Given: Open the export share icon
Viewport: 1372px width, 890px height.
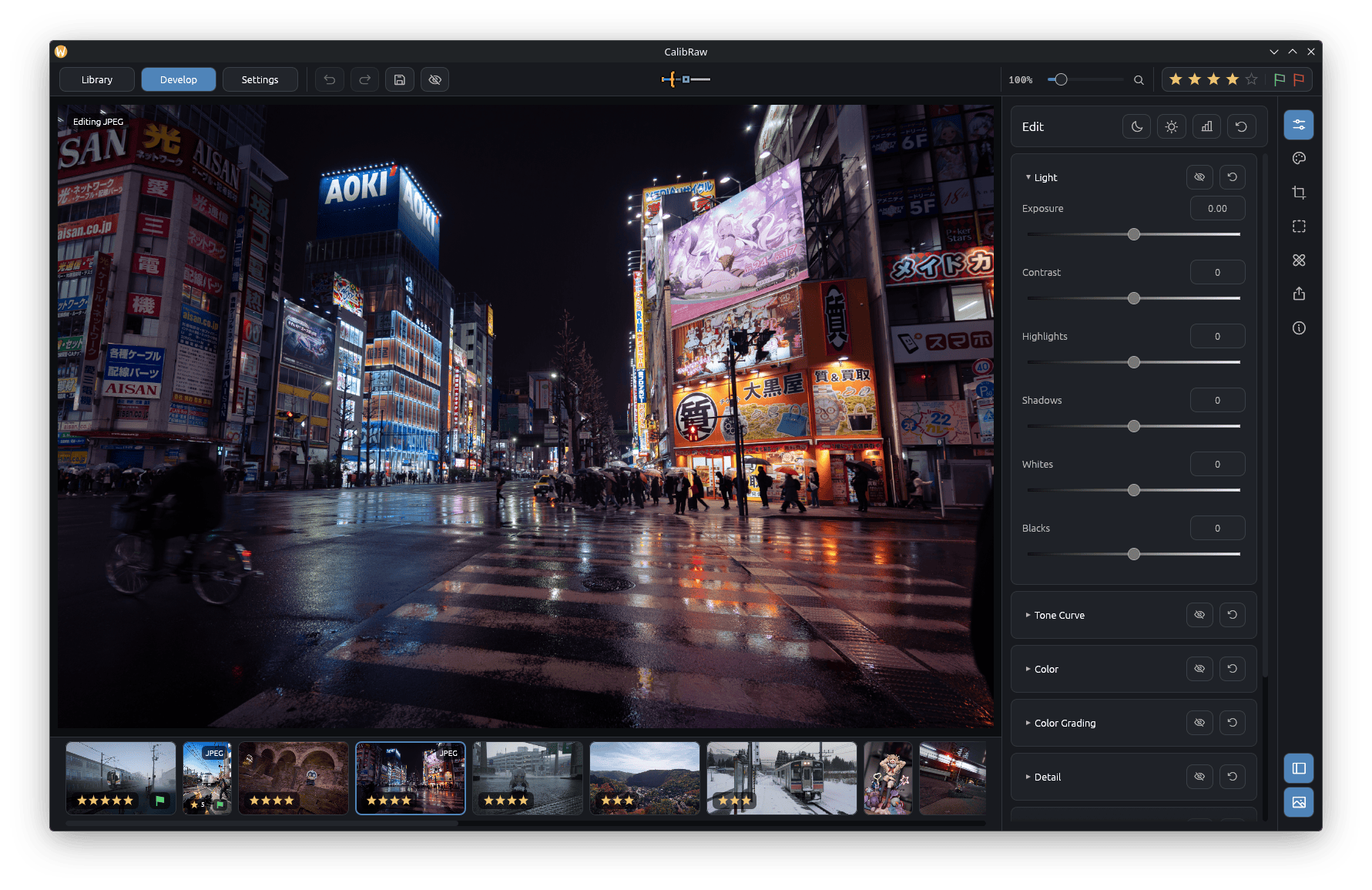Looking at the screenshot, I should click(1299, 294).
